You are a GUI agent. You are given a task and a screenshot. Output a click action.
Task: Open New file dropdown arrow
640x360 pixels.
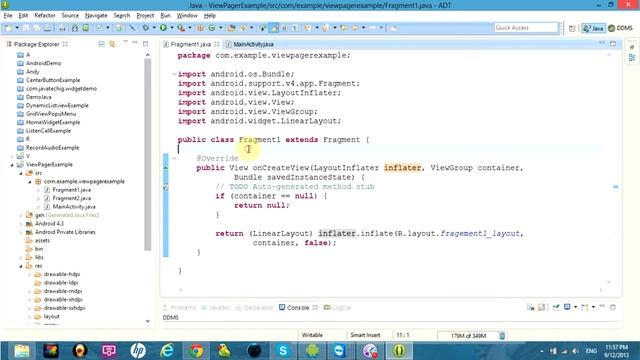click(x=17, y=28)
